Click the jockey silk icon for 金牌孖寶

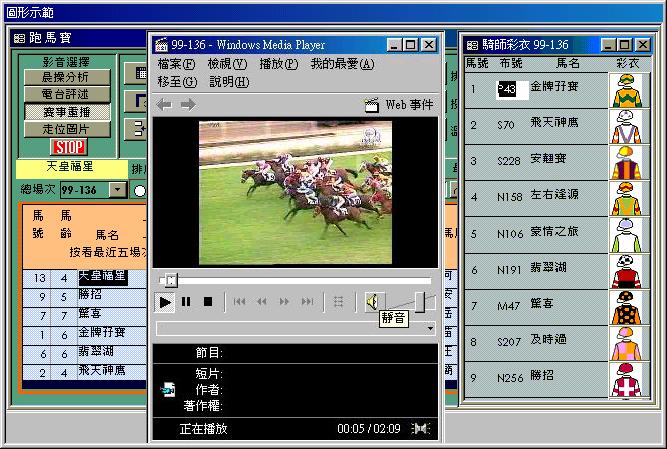pos(627,90)
